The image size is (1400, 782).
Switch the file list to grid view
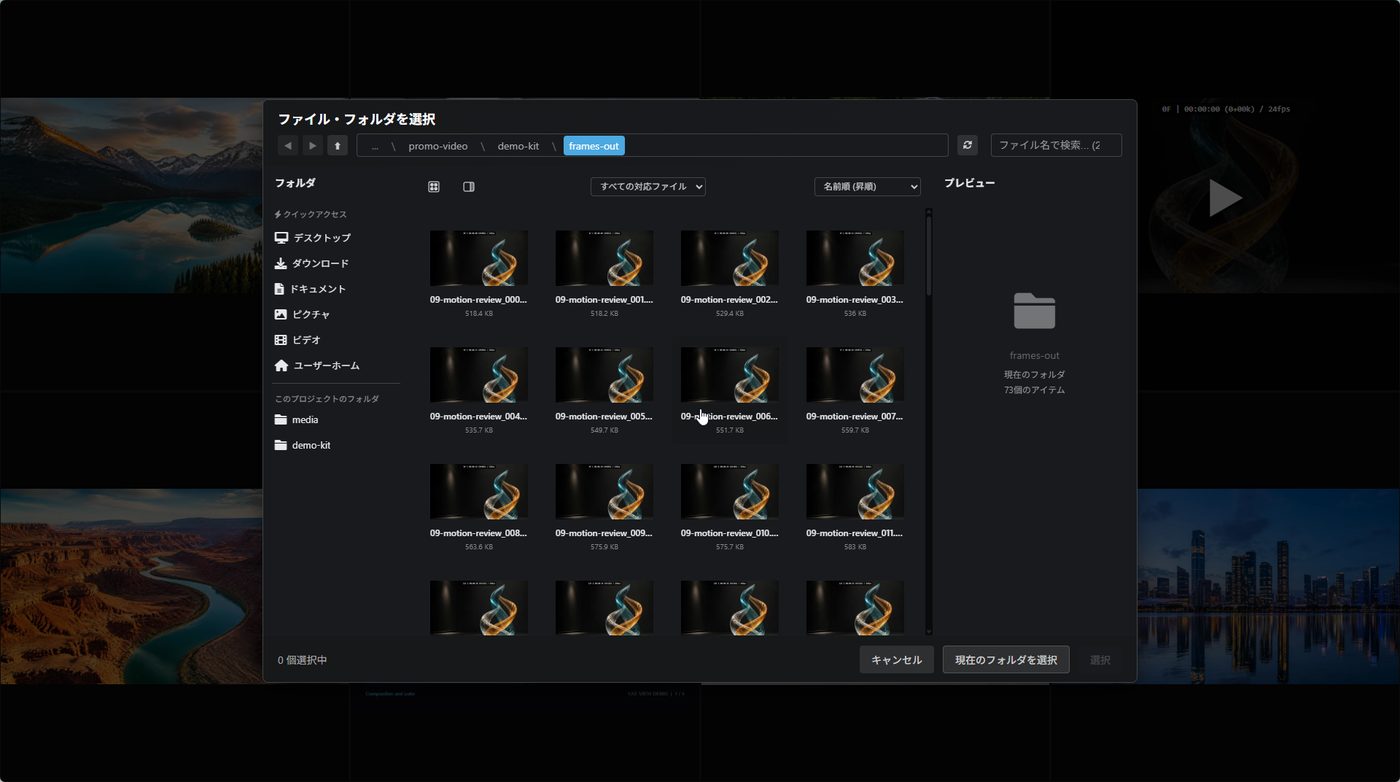(434, 187)
